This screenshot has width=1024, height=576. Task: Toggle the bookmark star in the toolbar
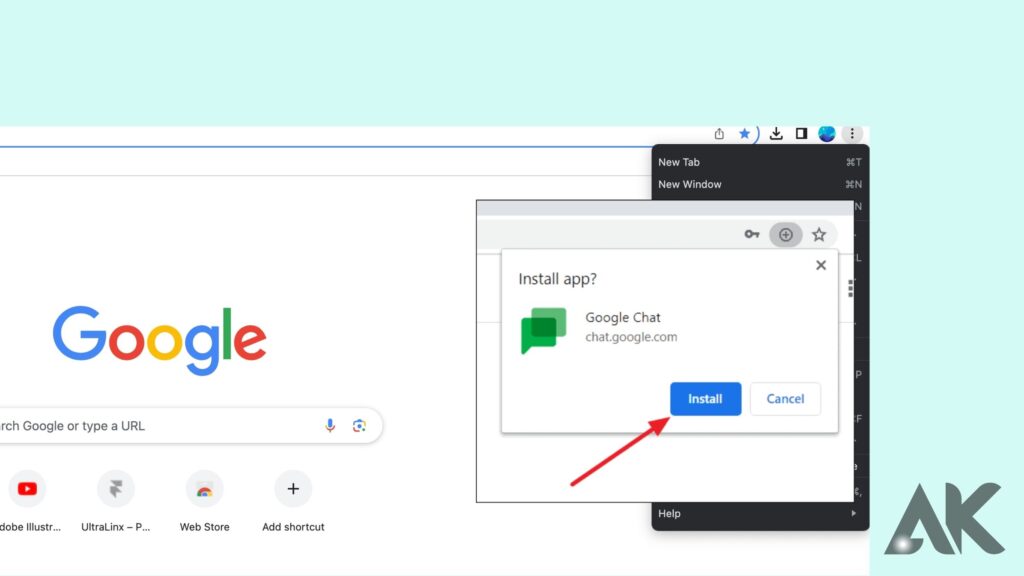point(745,132)
